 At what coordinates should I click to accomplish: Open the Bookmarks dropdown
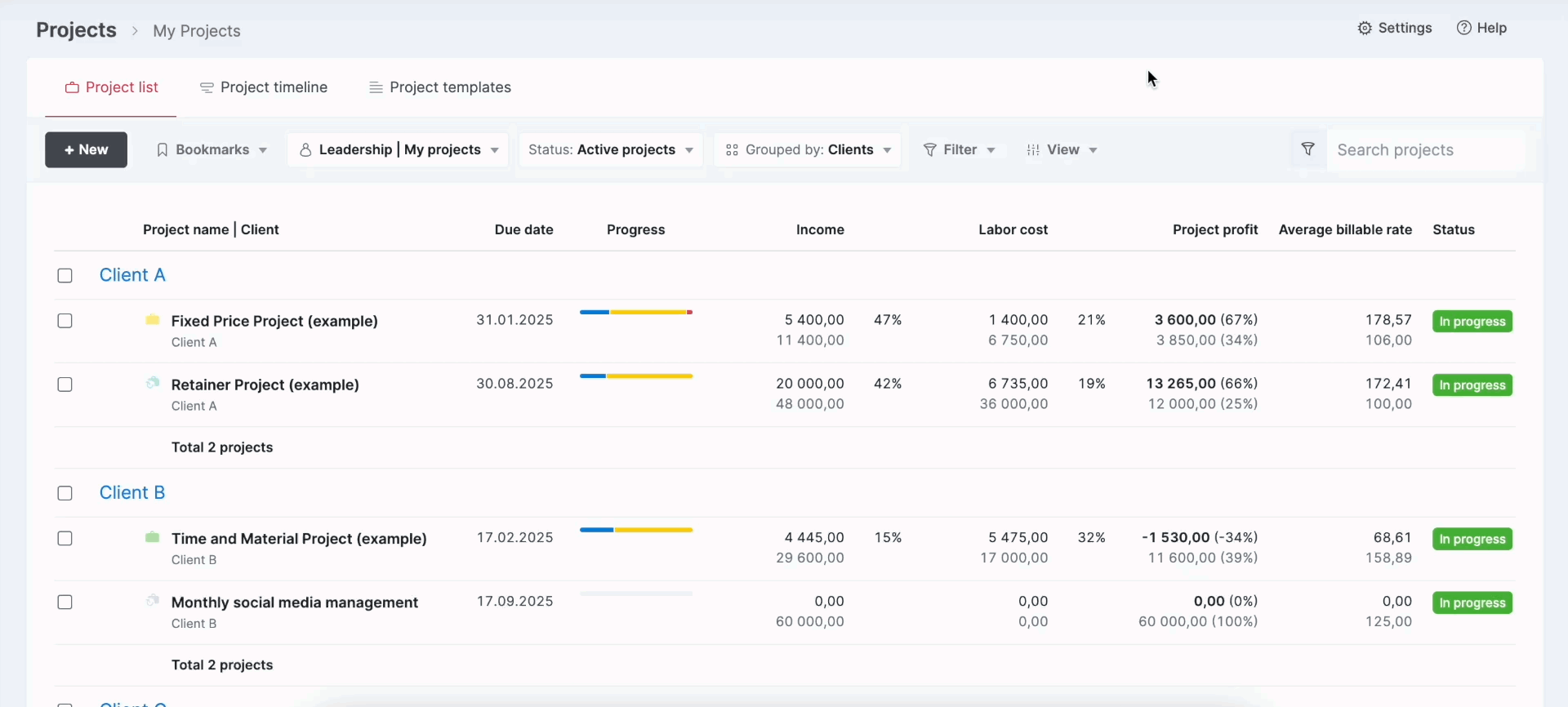(212, 150)
